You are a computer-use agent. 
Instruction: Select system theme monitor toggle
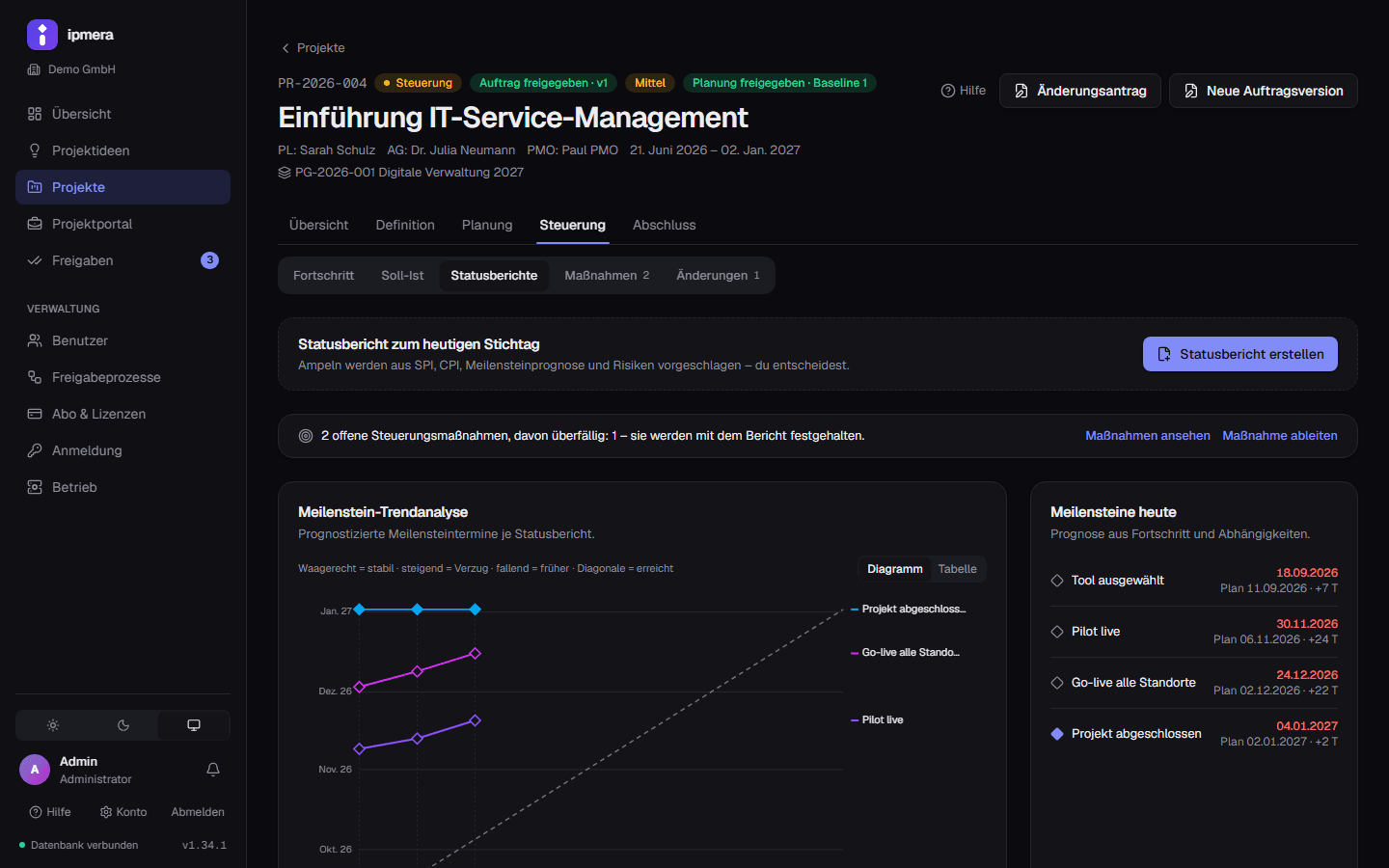click(x=194, y=725)
